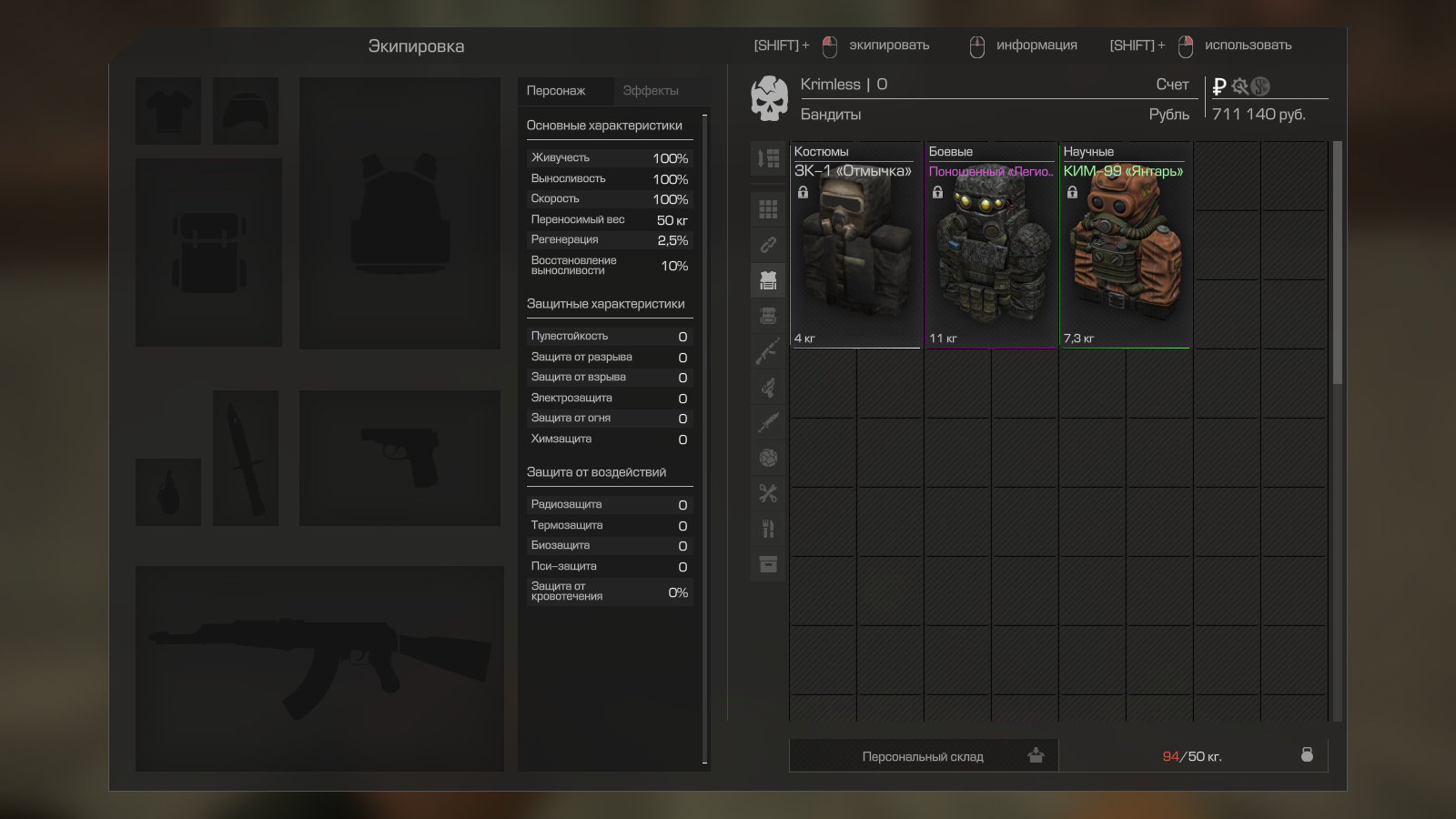The height and width of the screenshot is (819, 1456).
Task: Click the Персональный склад button
Action: 924,756
